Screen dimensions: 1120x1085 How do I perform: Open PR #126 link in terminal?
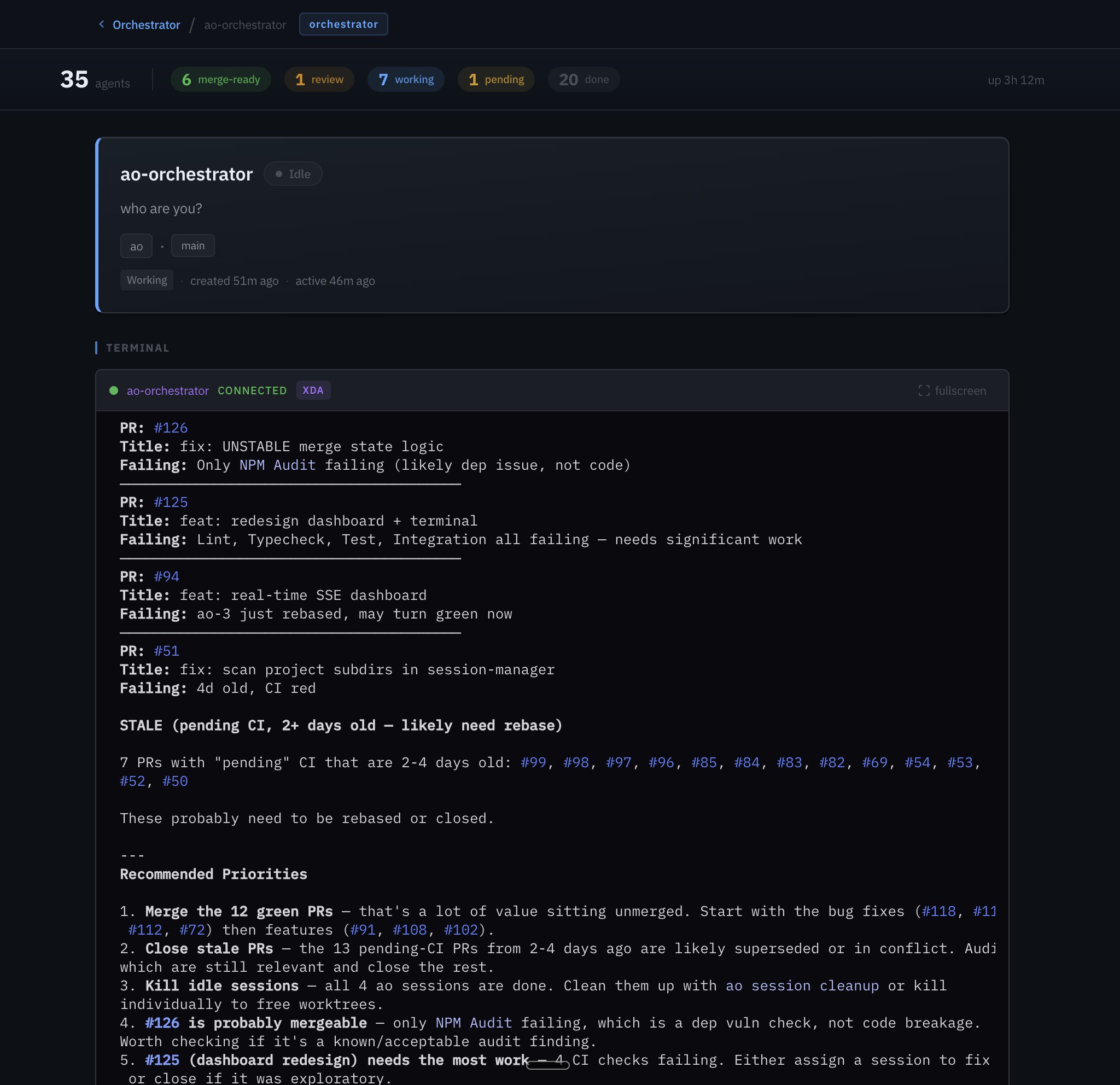click(171, 428)
